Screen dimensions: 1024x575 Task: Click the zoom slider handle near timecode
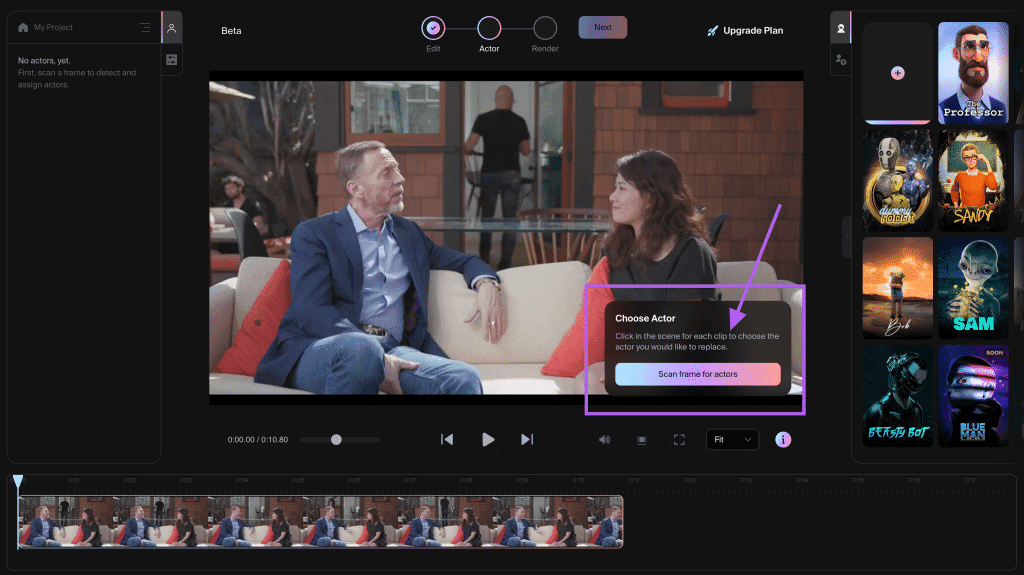coord(336,440)
